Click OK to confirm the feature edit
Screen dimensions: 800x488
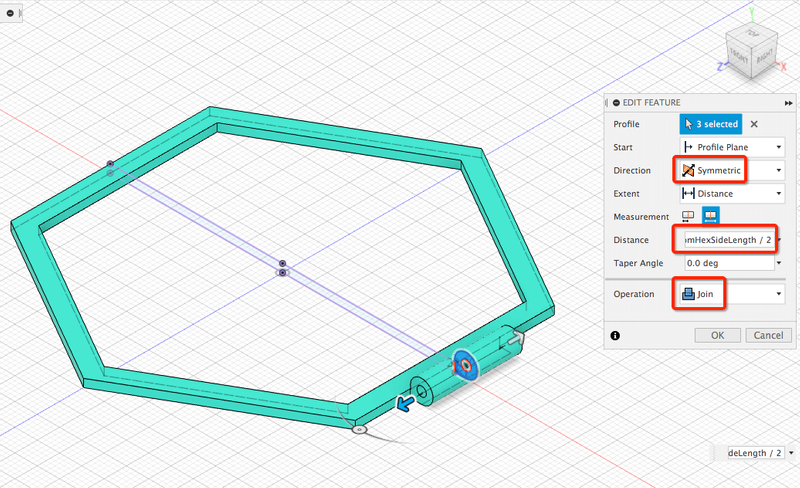tap(717, 335)
